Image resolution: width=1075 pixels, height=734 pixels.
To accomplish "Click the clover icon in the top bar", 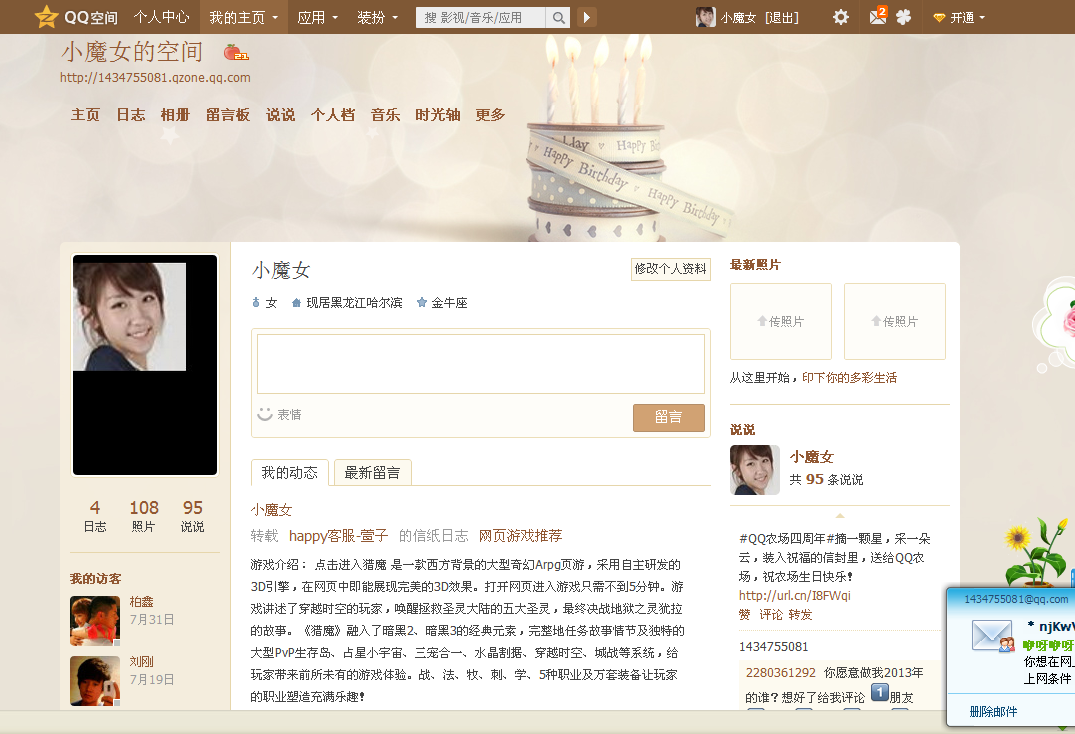I will pyautogui.click(x=904, y=17).
